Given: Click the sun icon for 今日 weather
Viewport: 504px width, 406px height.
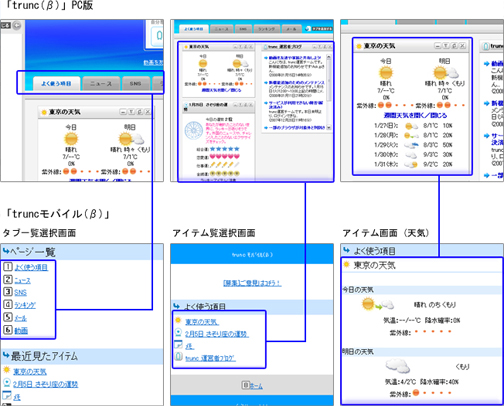Looking at the screenshot, I should tap(71, 139).
